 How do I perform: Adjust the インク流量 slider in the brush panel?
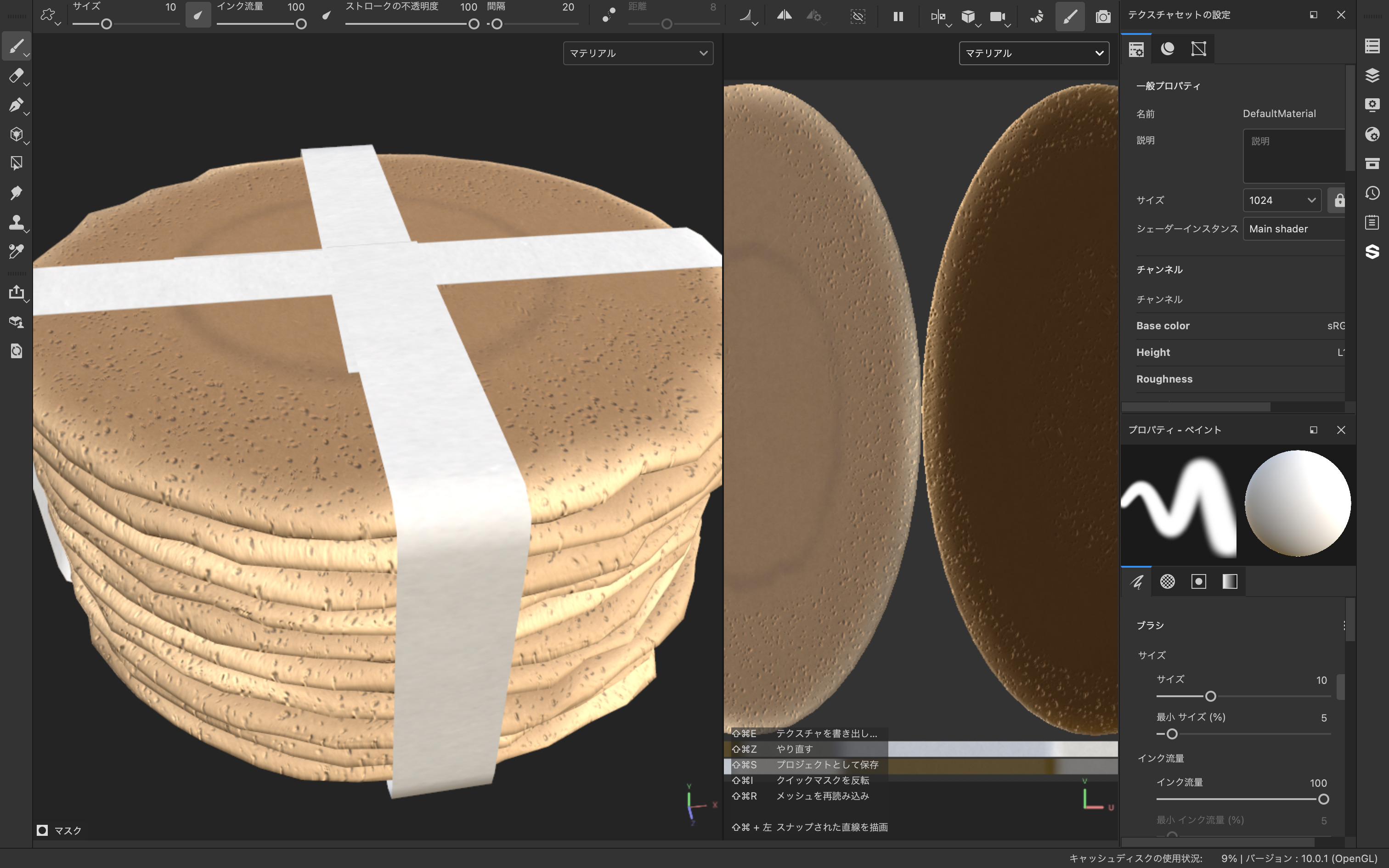[1323, 799]
